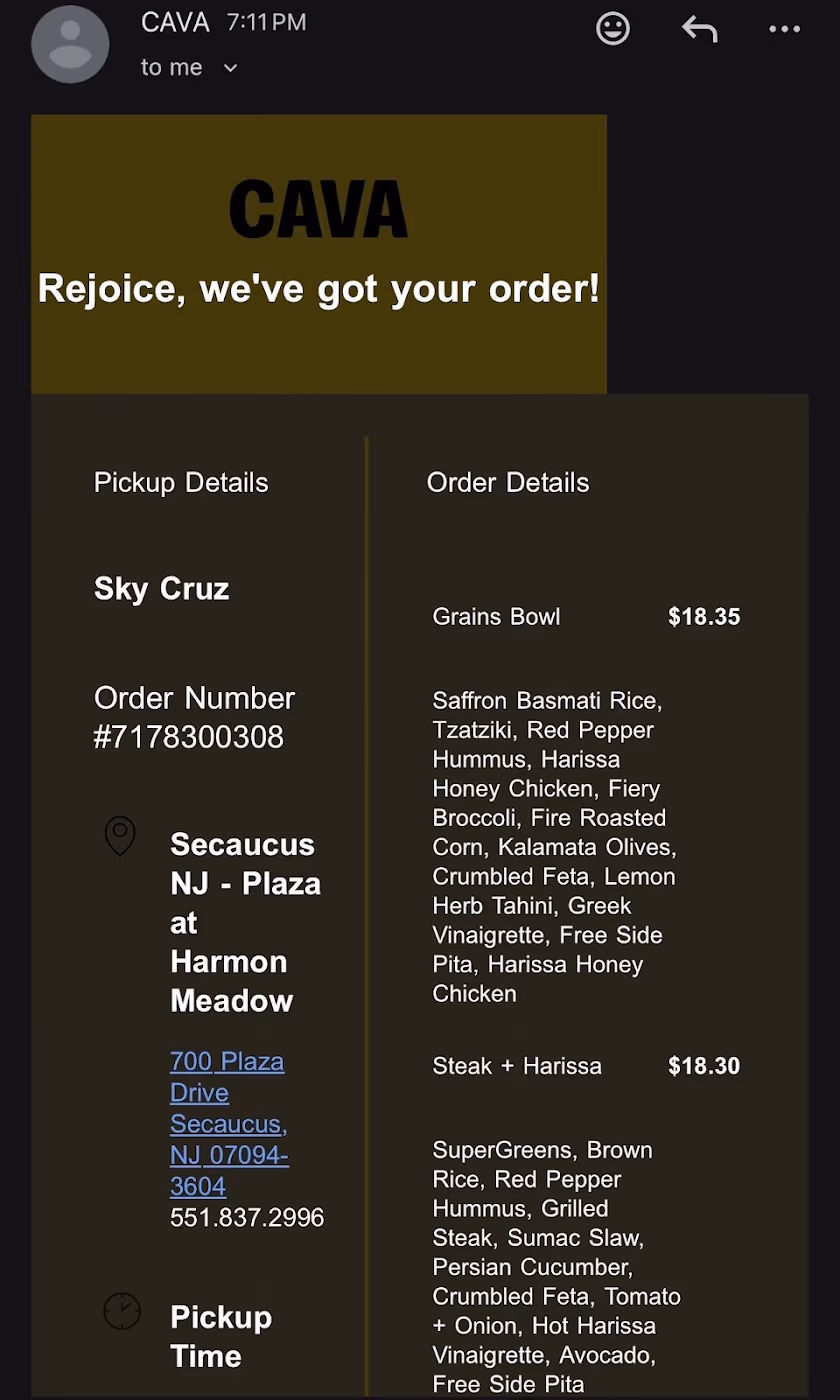Open the emoji reaction picker
This screenshot has width=840, height=1400.
point(613,28)
